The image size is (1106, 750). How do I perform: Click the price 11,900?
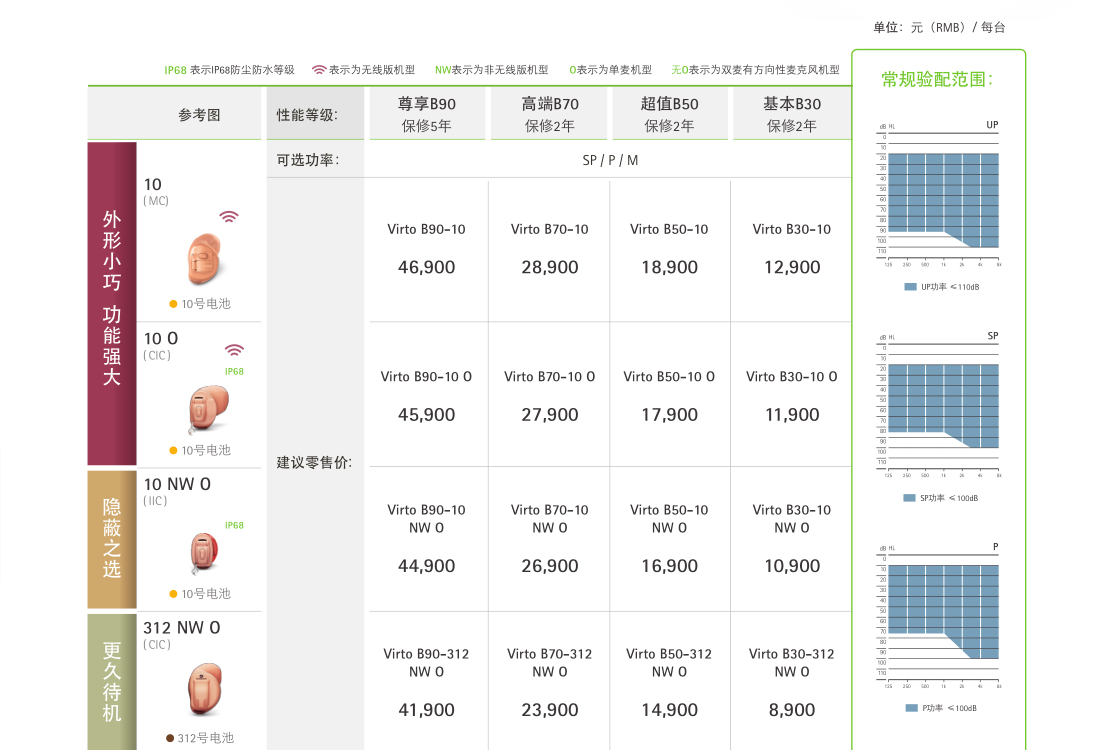point(792,415)
